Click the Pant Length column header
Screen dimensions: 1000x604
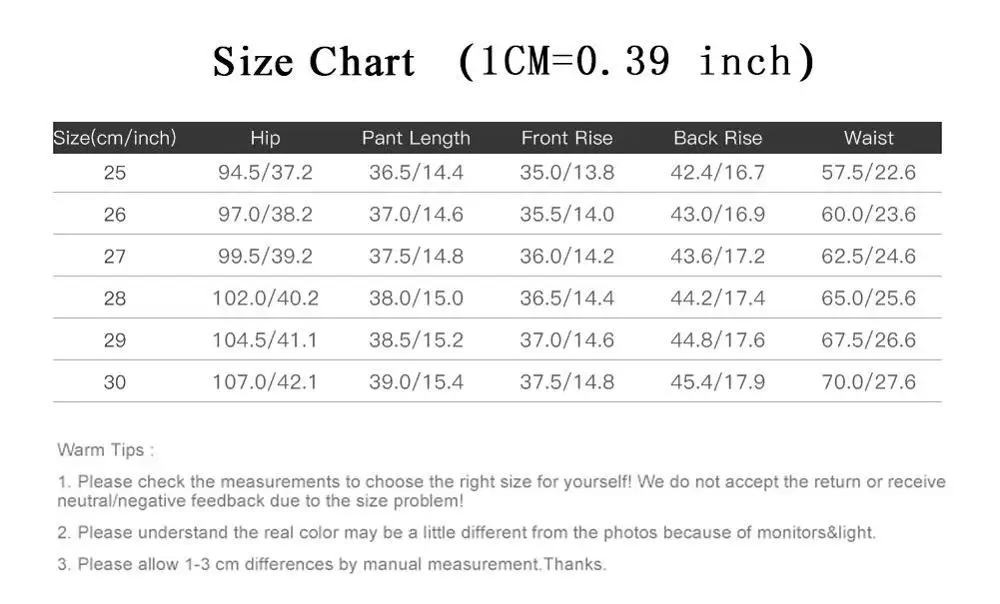point(415,138)
